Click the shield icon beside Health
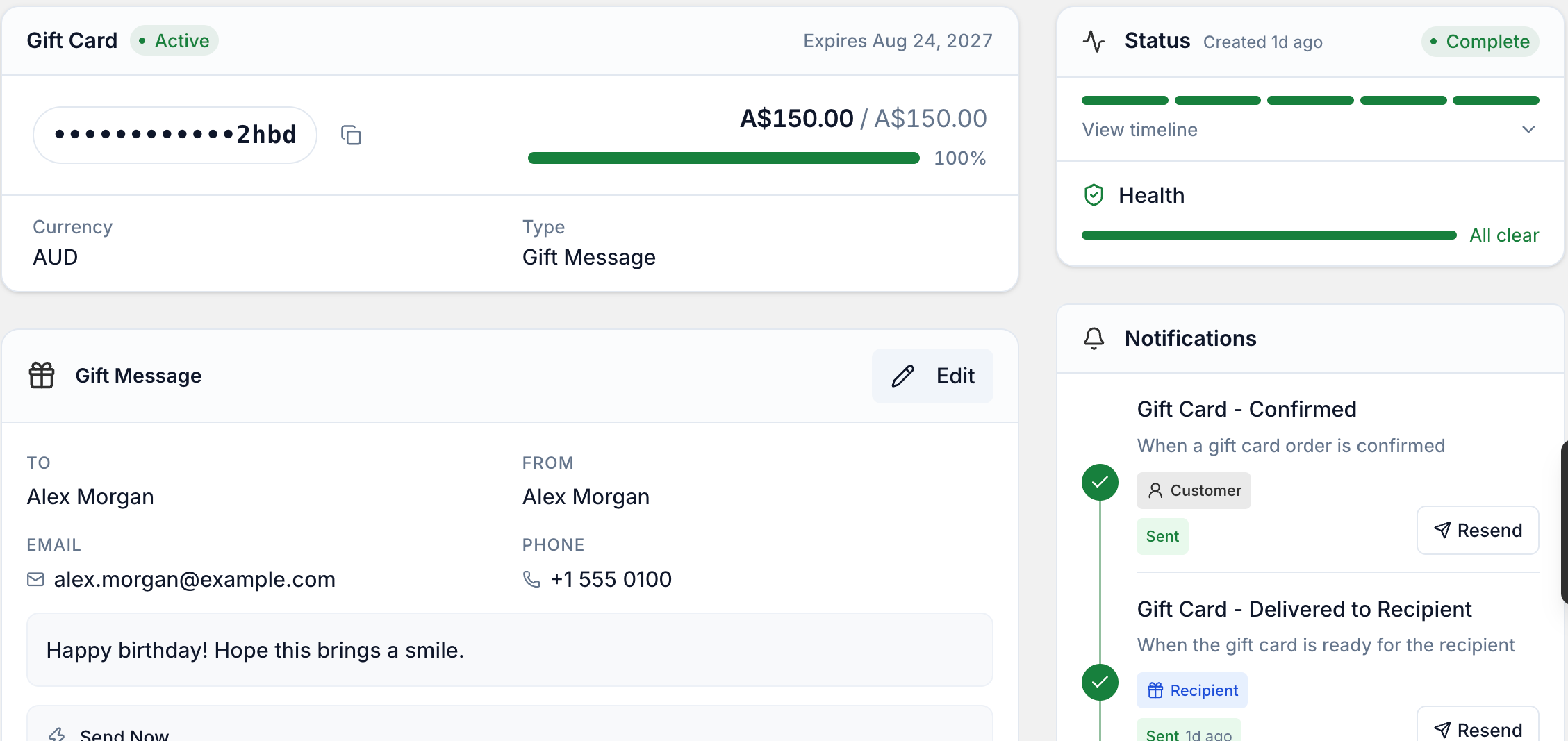1568x741 pixels. tap(1094, 195)
